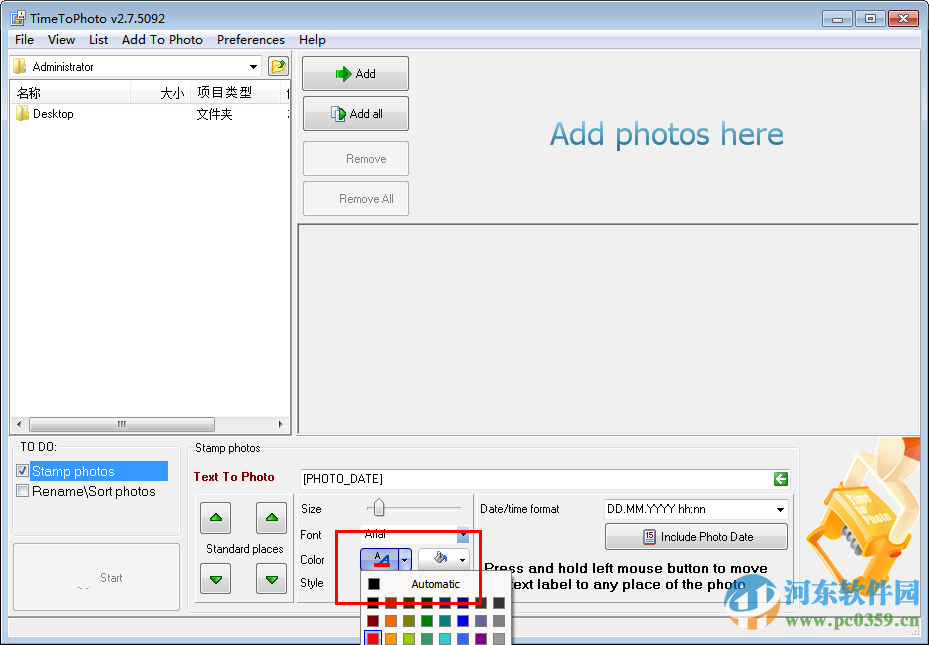Viewport: 929px width, 645px height.
Task: Pick the pure green swatch
Action: [x=427, y=621]
